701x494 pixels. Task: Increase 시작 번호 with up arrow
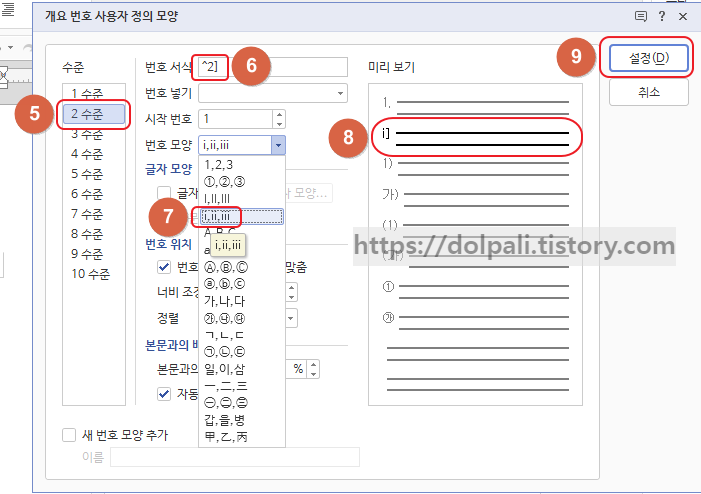tap(279, 114)
